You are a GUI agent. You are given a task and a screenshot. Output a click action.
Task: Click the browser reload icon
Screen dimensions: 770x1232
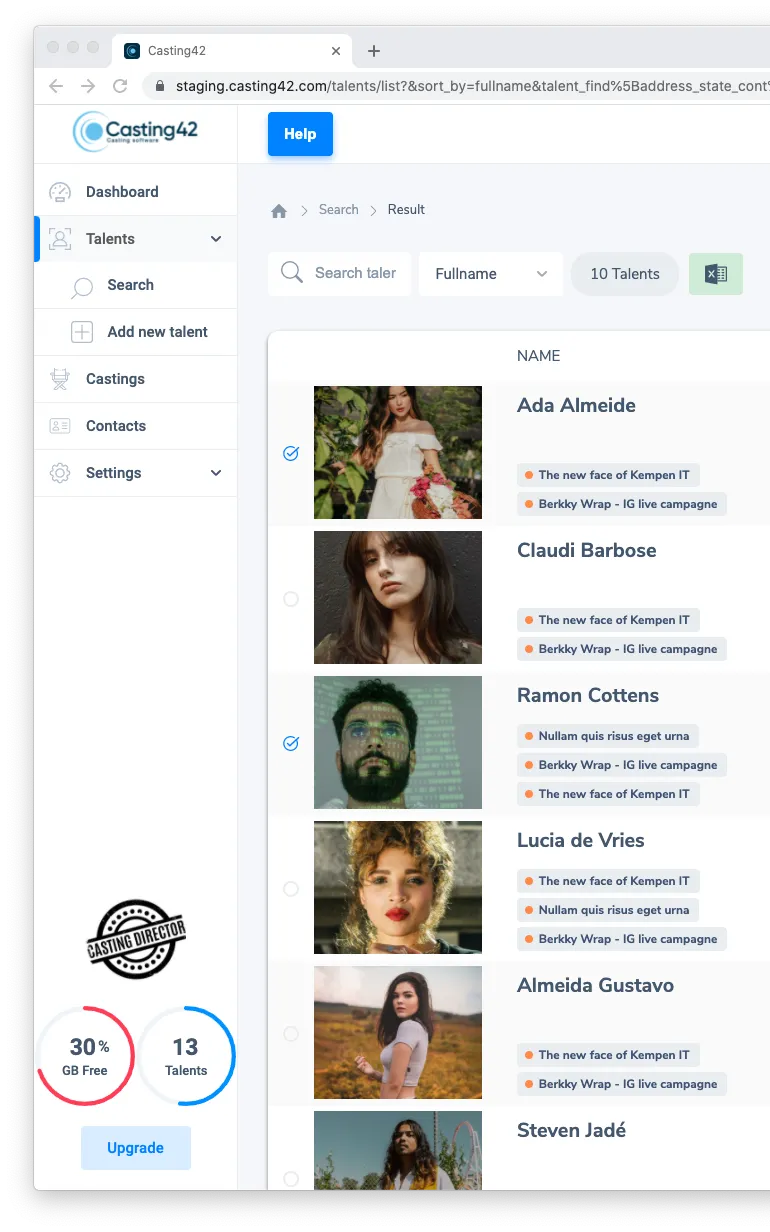[x=120, y=86]
